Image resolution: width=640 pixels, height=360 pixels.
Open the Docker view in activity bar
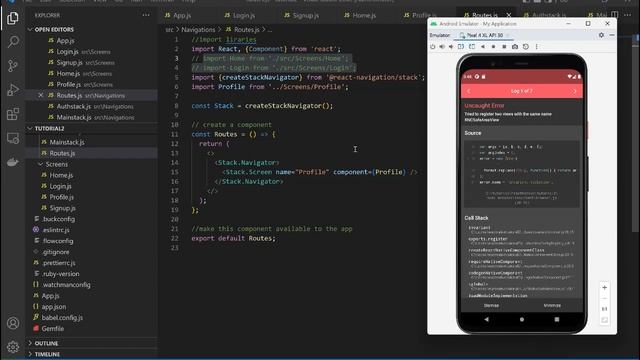point(13,162)
